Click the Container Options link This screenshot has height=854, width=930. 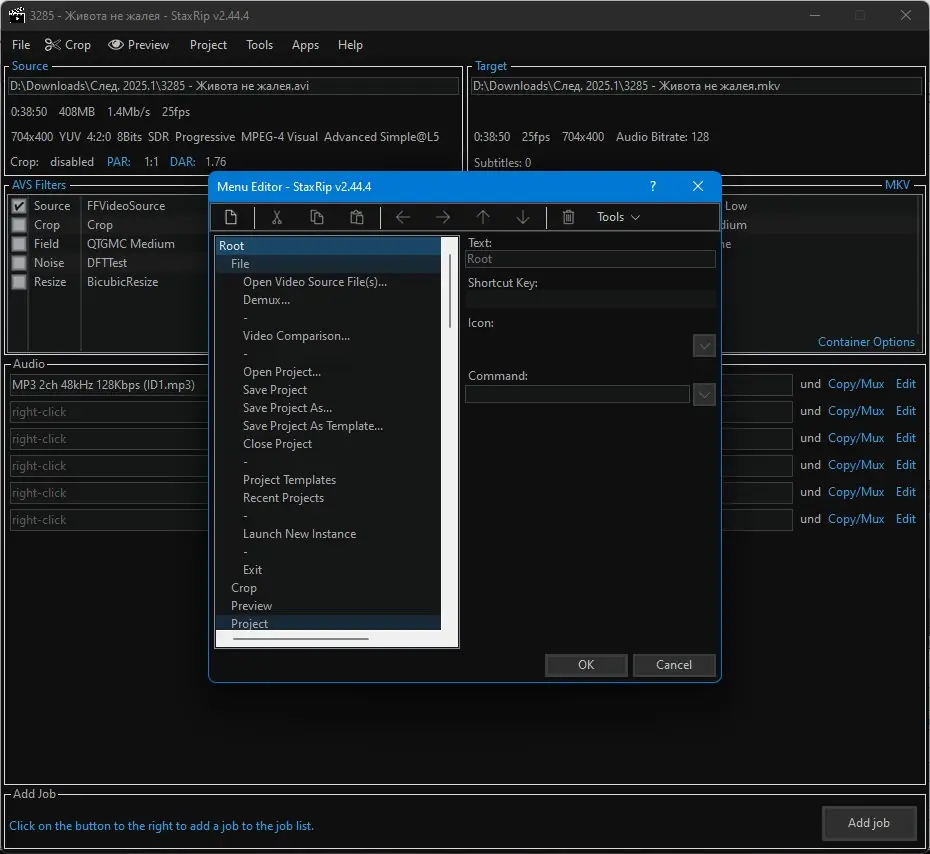coord(866,342)
